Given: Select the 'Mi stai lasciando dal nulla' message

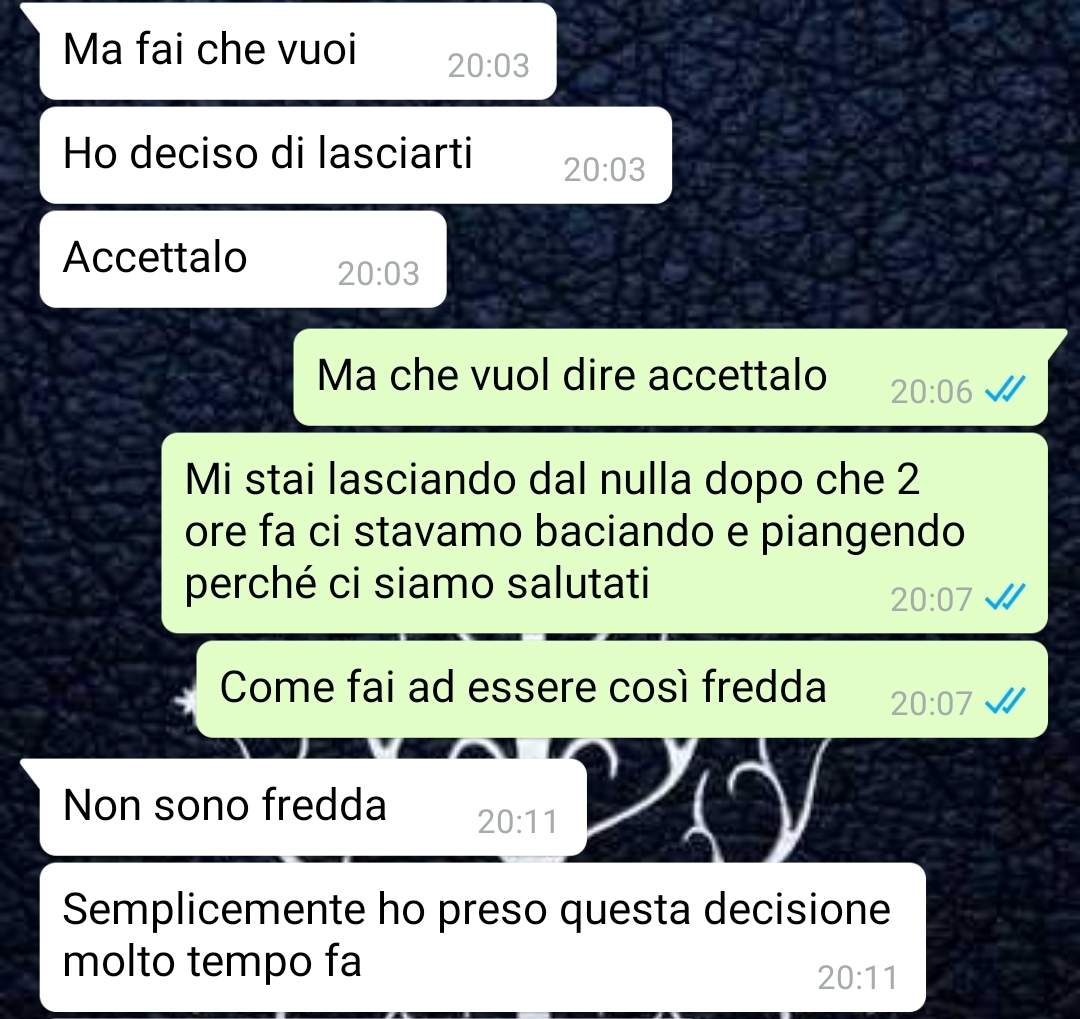Looking at the screenshot, I should click(604, 533).
